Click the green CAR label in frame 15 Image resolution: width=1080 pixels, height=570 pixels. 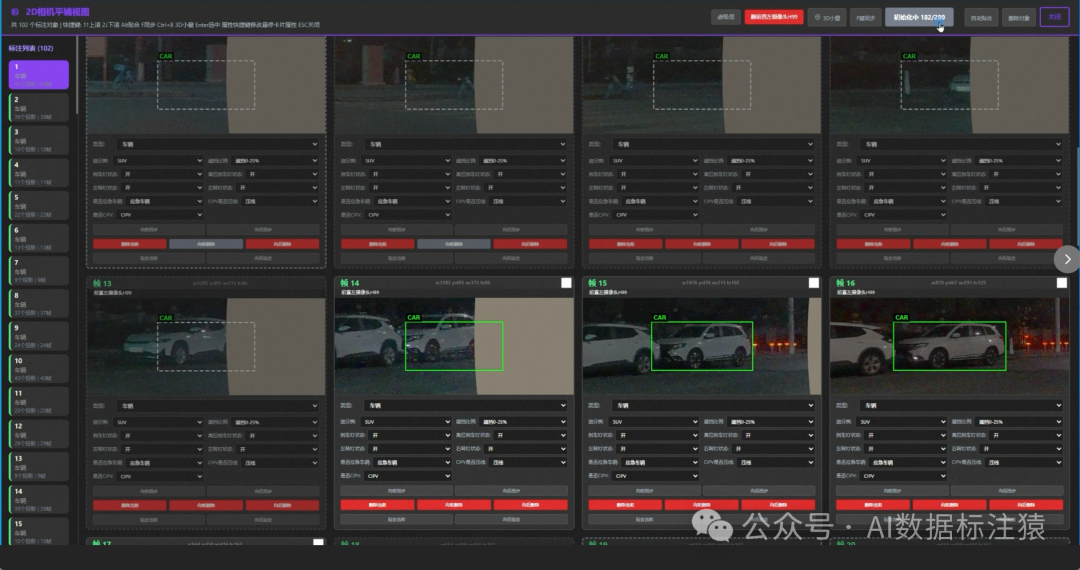pos(659,317)
